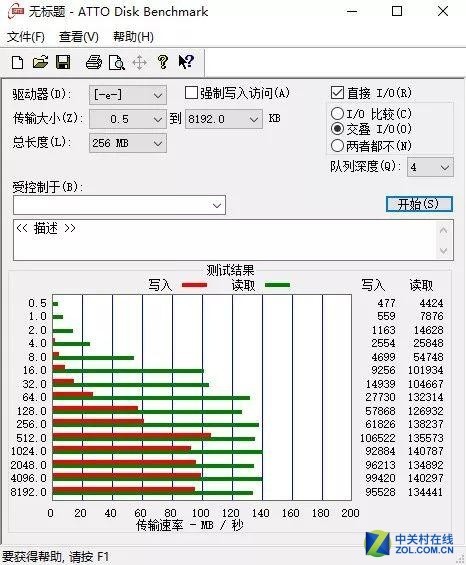Select the 两者都不(N) radio button
Viewport: 466px width, 565px height.
(337, 146)
